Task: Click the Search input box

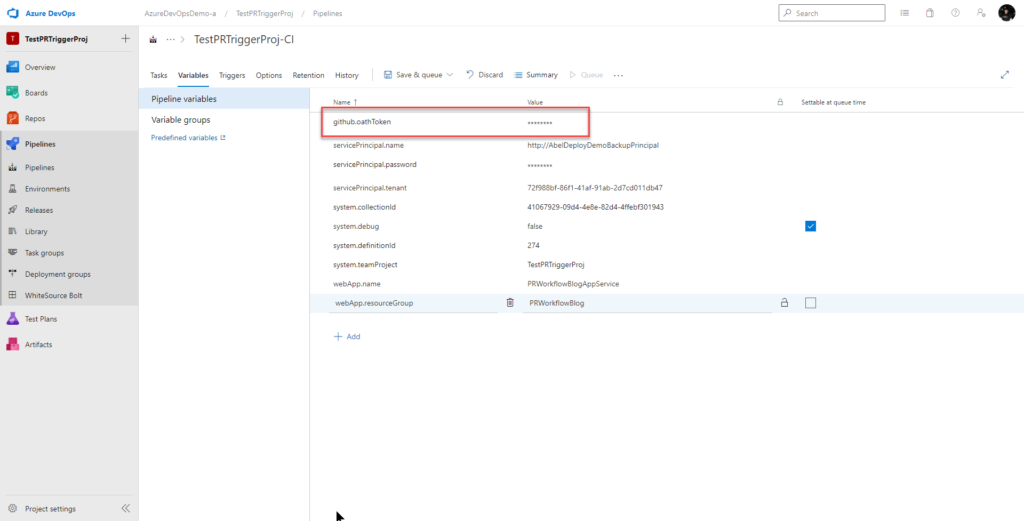Action: pyautogui.click(x=831, y=13)
